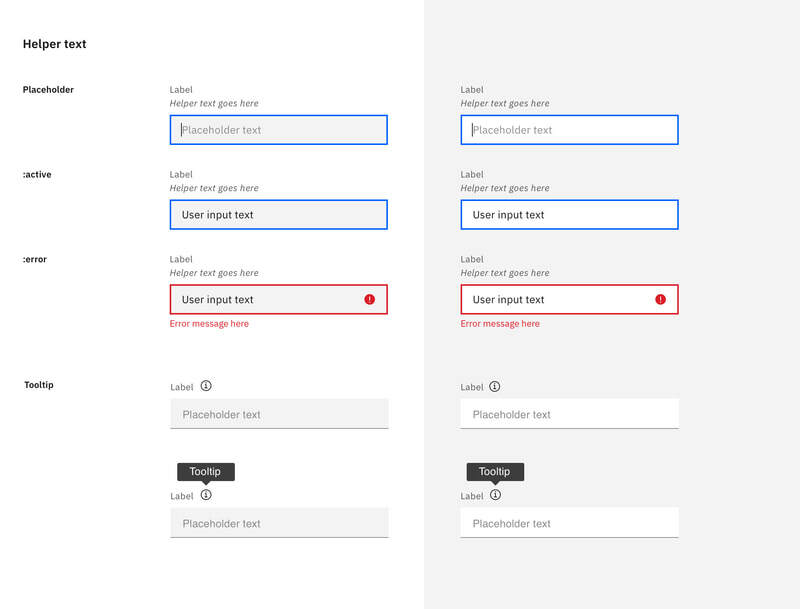Click the bottom-right white Placeholder text field
Screen dimensions: 800x609
pyautogui.click(x=569, y=523)
